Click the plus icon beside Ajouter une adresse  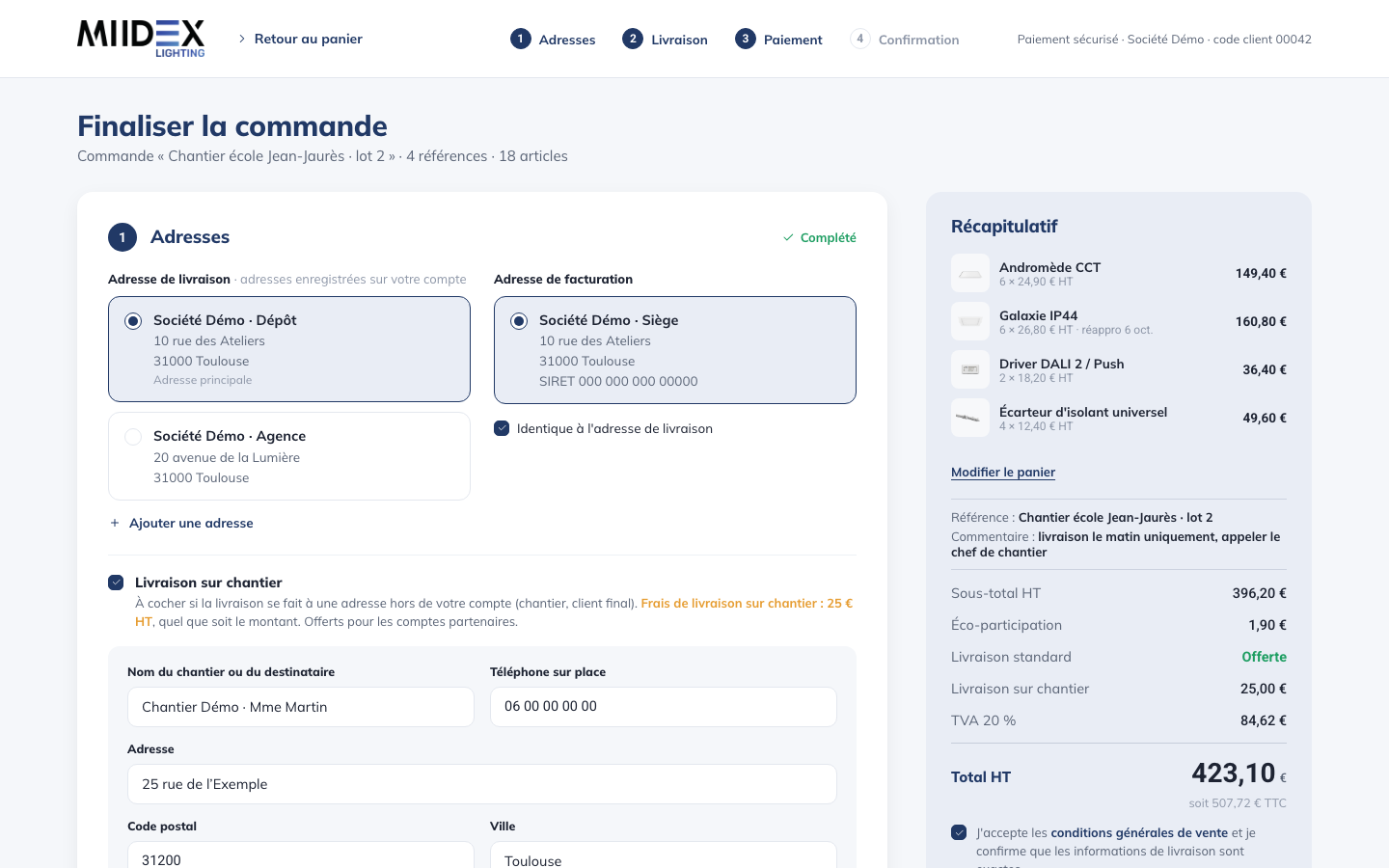115,523
